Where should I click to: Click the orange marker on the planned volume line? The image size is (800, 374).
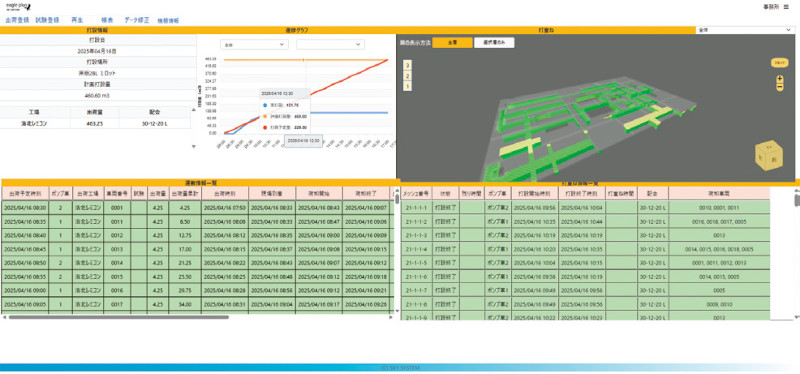coord(304,60)
